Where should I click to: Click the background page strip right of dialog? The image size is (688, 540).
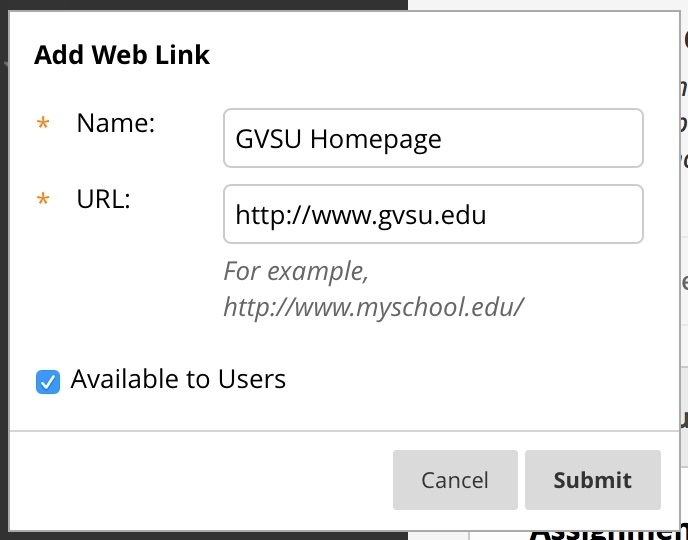[682, 280]
